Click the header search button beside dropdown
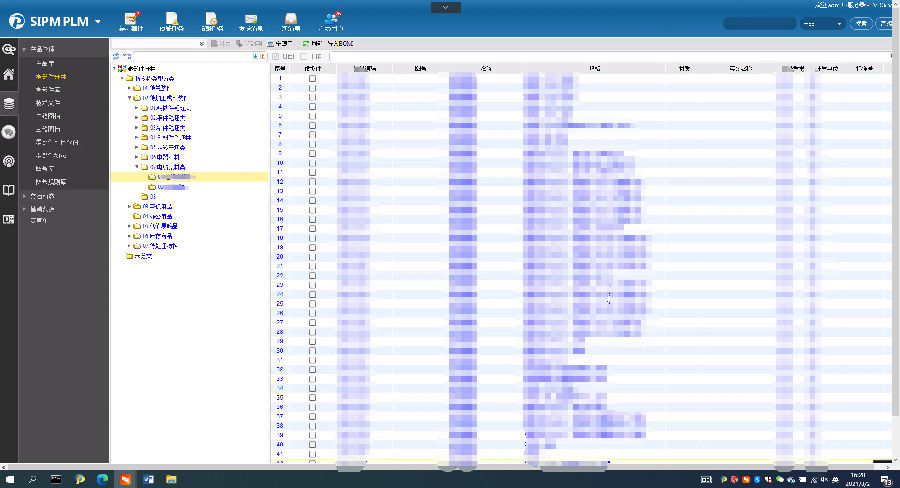This screenshot has width=900, height=488. 861,24
